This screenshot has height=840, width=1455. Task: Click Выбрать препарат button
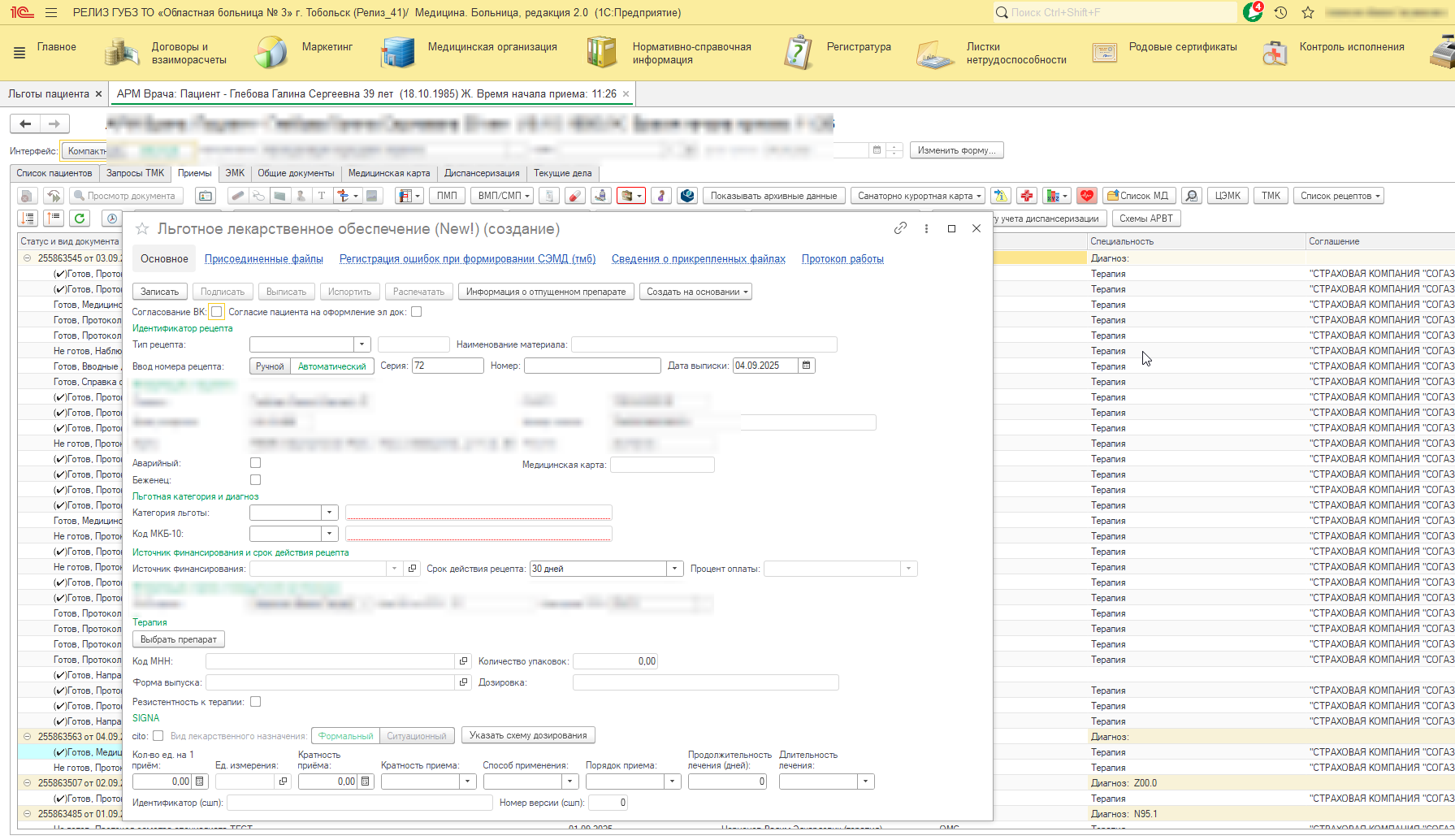pos(179,639)
